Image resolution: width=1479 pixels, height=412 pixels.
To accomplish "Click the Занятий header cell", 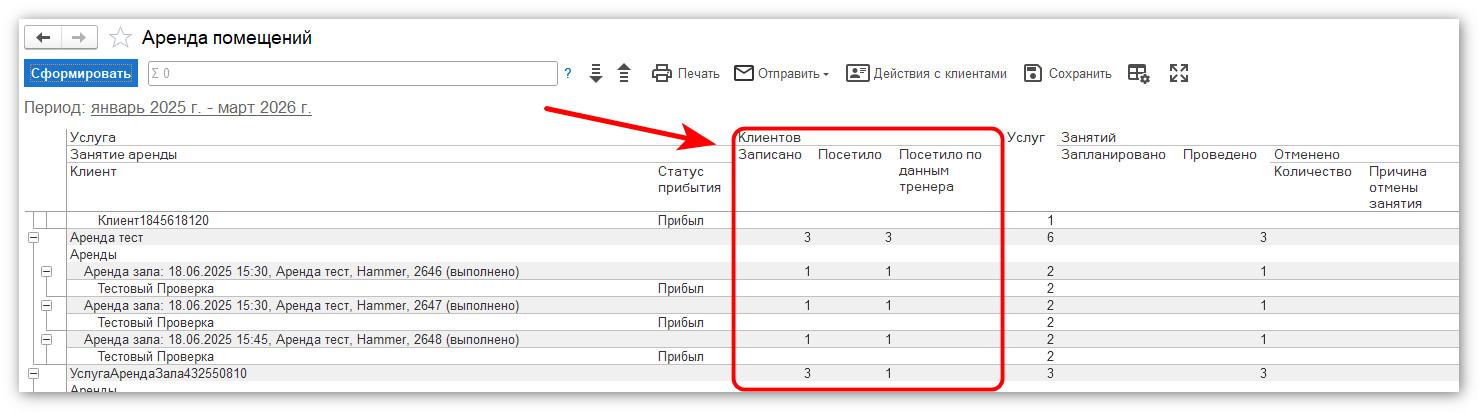I will coord(1088,137).
